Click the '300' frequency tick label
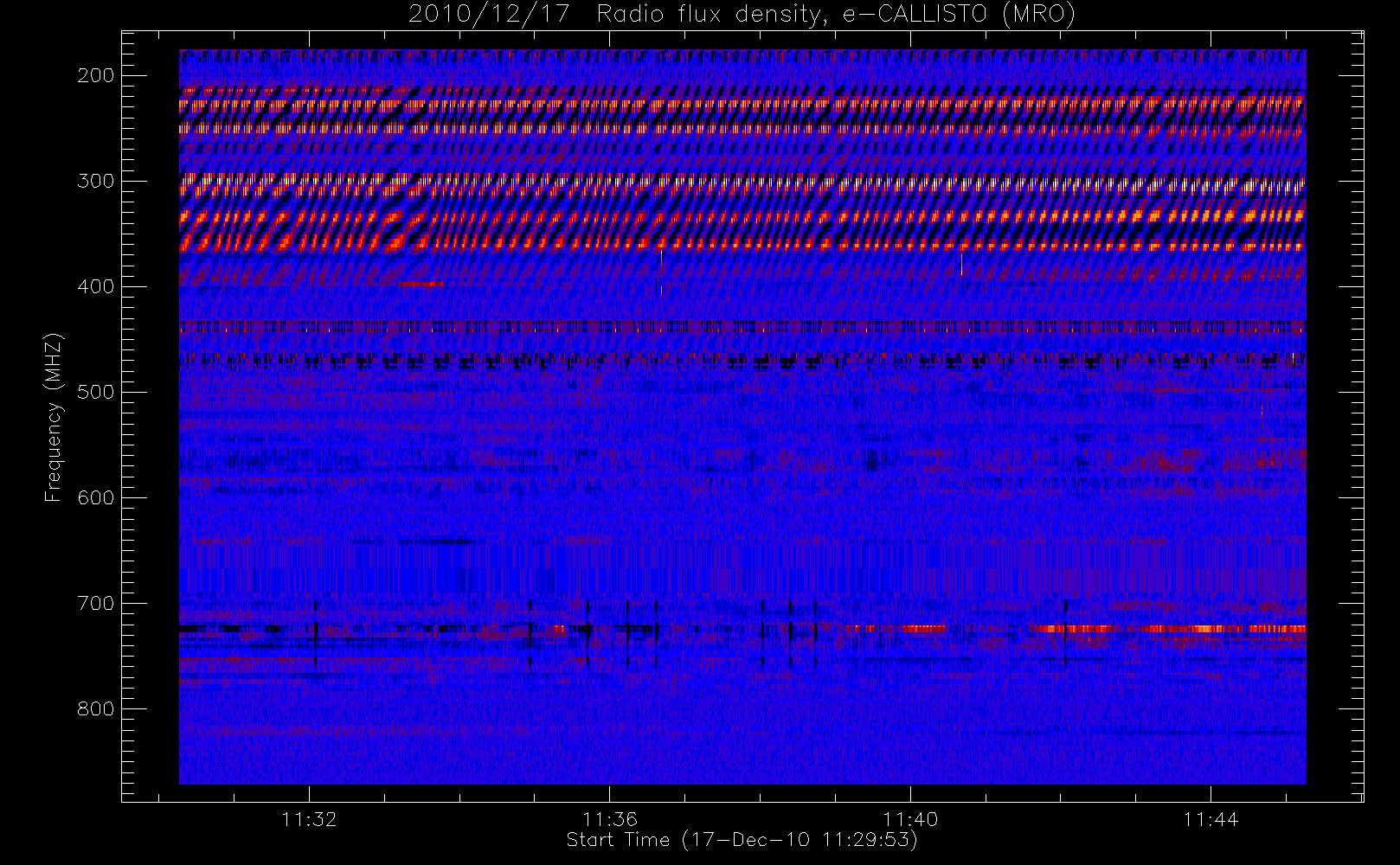The width and height of the screenshot is (1400, 865). (95, 181)
